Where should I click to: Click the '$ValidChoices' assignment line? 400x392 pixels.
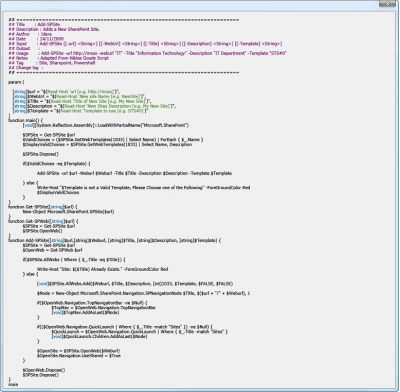[x=113, y=140]
